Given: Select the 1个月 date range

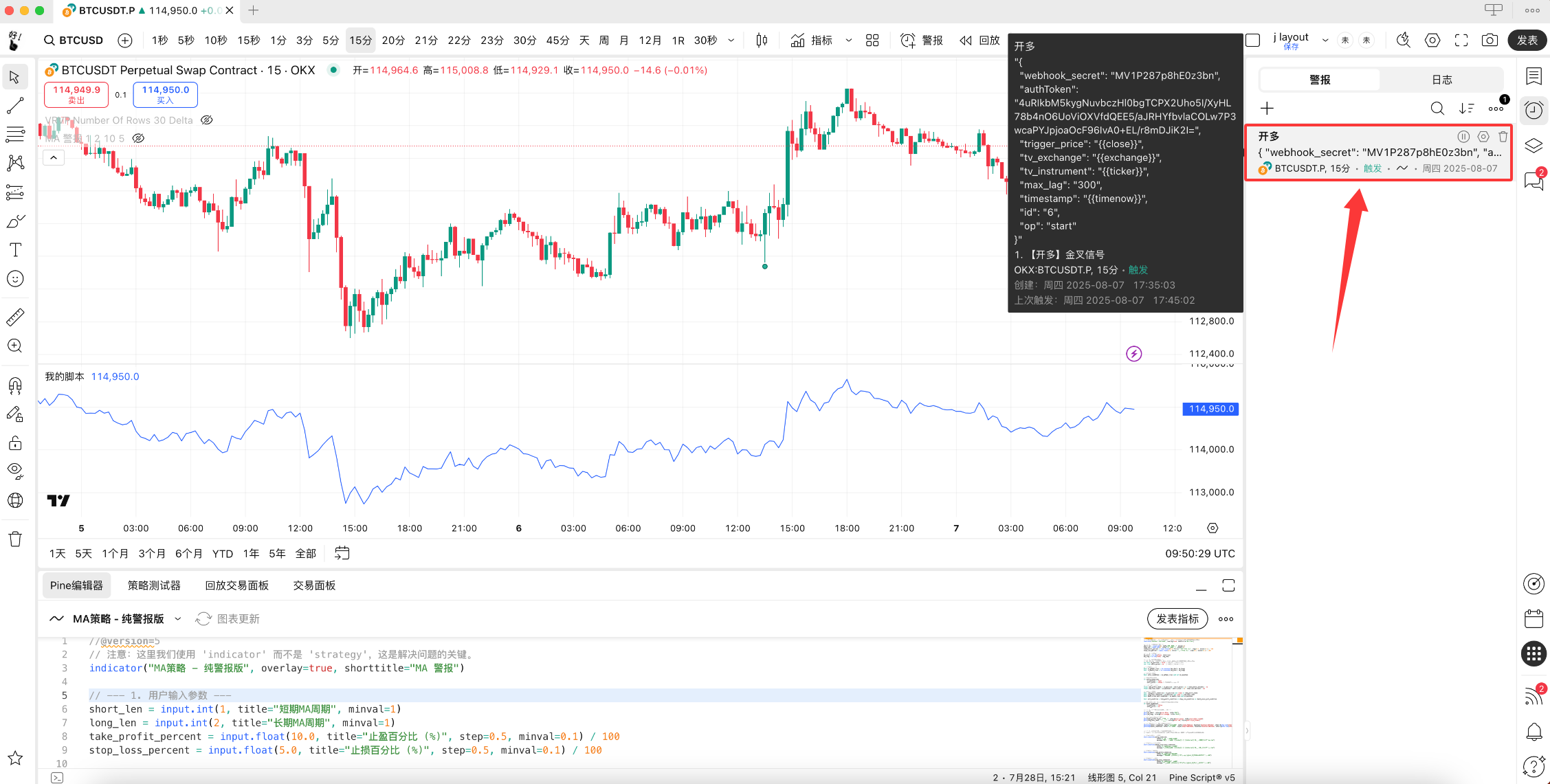Looking at the screenshot, I should [115, 554].
